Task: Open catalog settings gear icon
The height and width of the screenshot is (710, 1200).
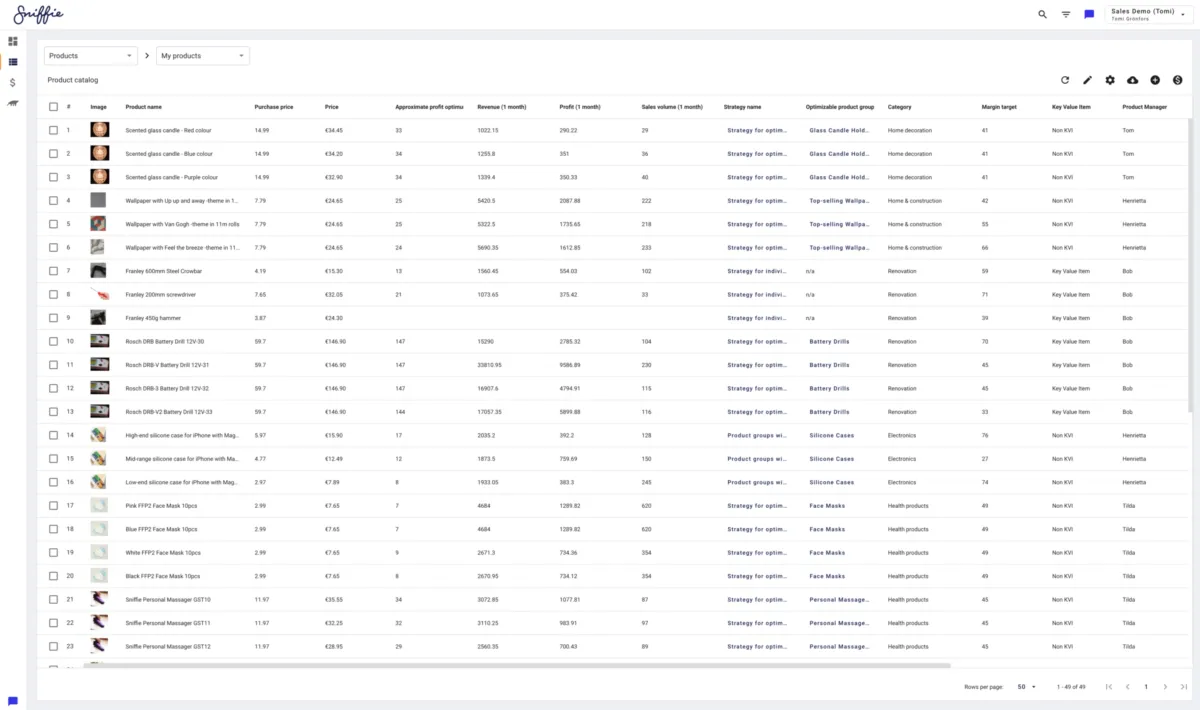Action: [1110, 80]
